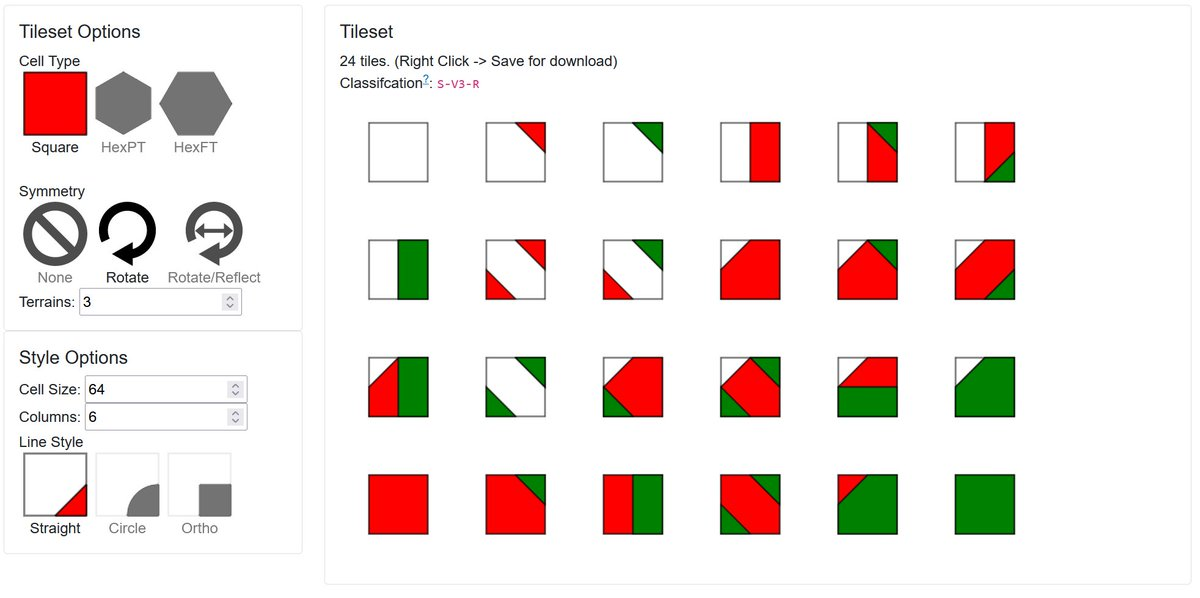Click the Columns input field
This screenshot has height=598, width=1200.
click(x=155, y=417)
